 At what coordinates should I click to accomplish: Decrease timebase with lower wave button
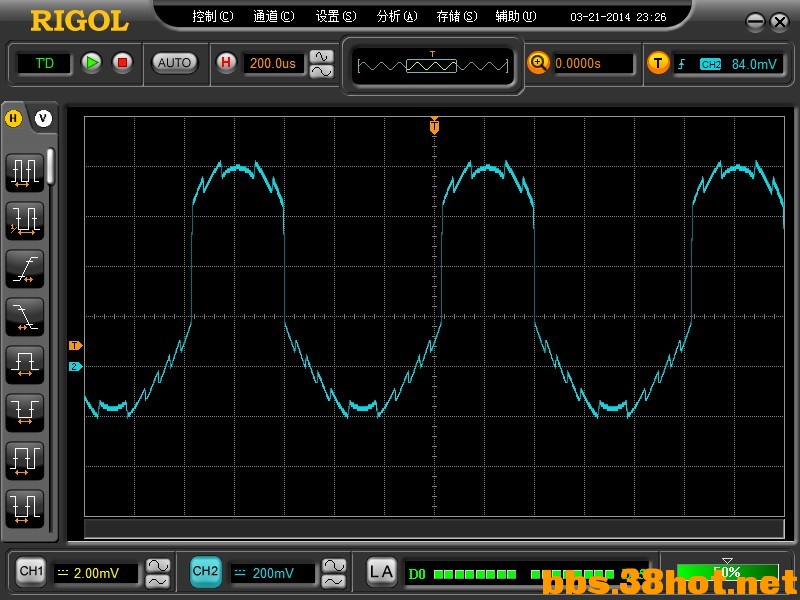click(321, 71)
